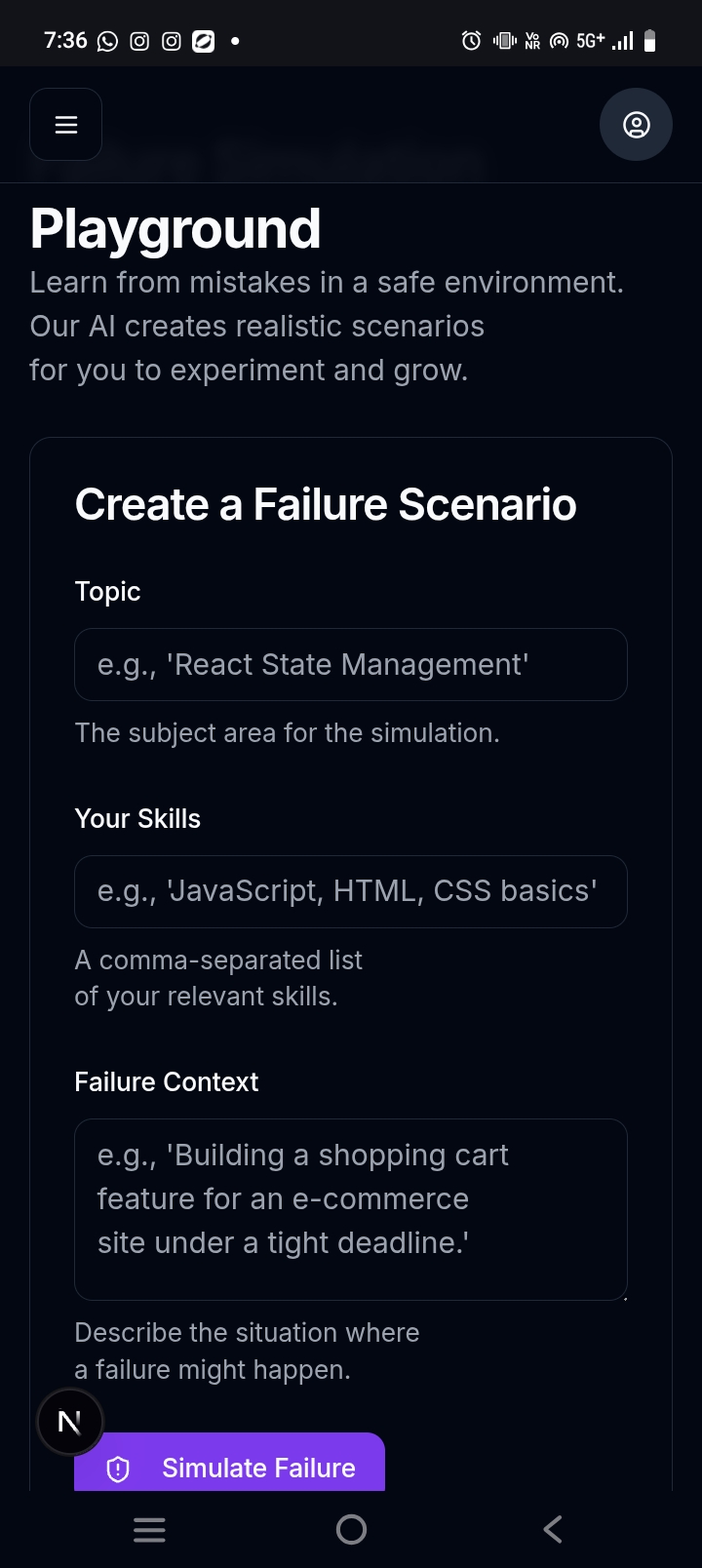
Task: Tap the shield icon on Simulate Failure
Action: [118, 1469]
